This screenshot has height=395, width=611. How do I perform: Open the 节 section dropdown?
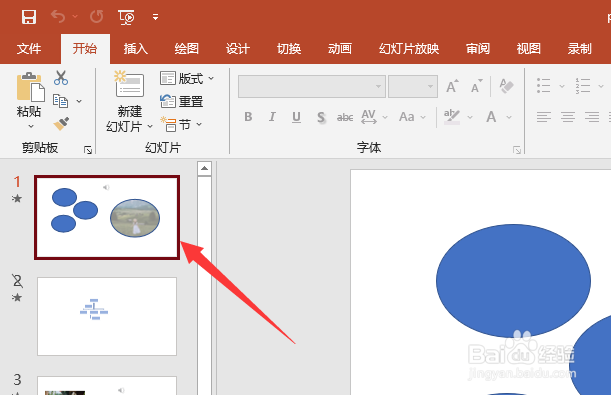point(181,124)
